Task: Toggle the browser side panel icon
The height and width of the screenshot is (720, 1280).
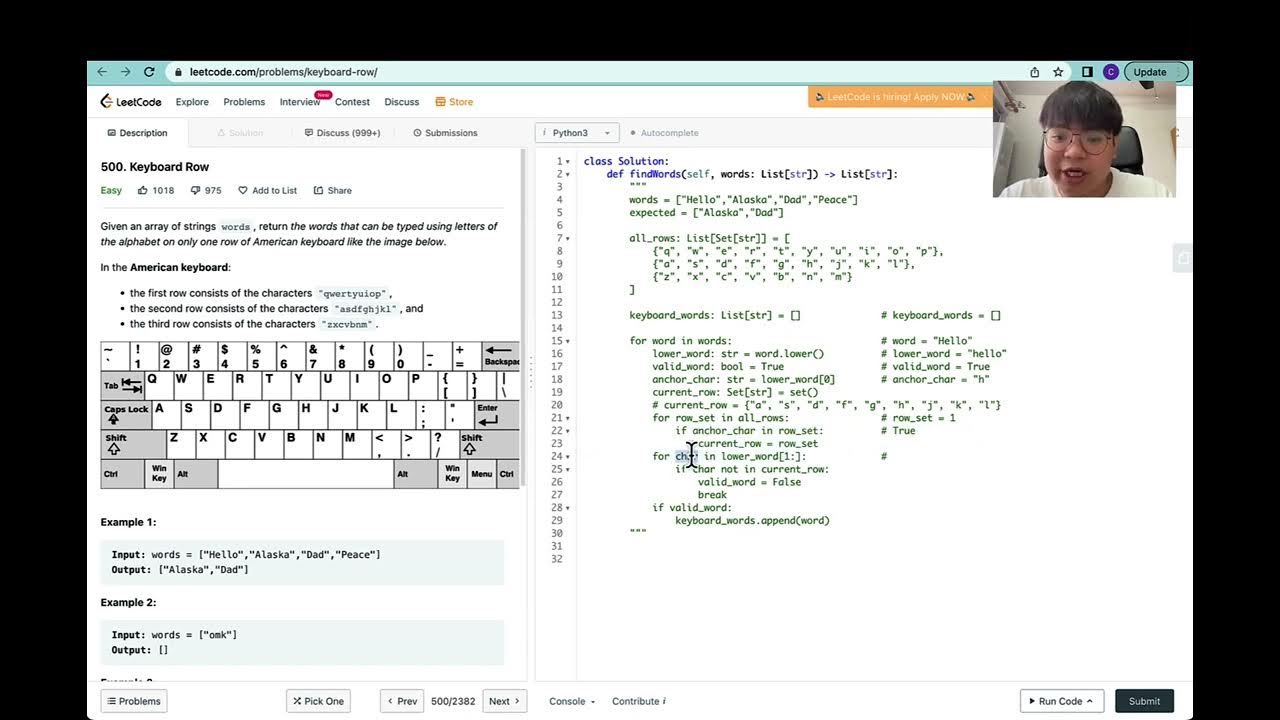Action: pos(1087,72)
